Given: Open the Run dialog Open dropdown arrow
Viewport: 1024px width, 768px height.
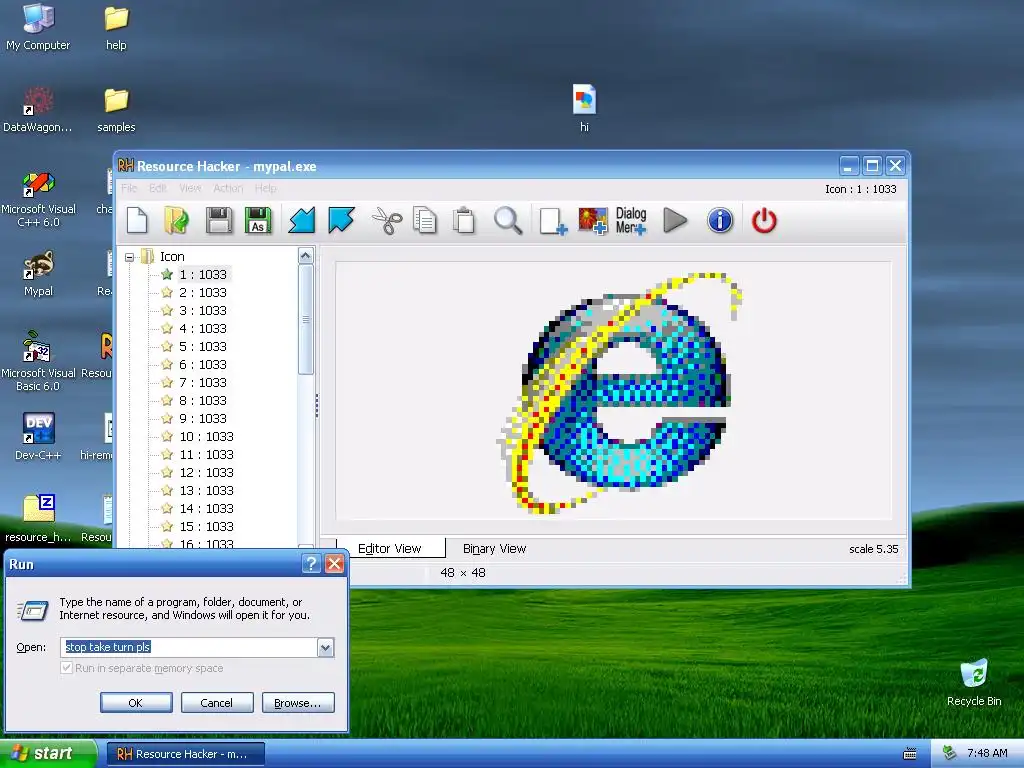Looking at the screenshot, I should (x=325, y=647).
